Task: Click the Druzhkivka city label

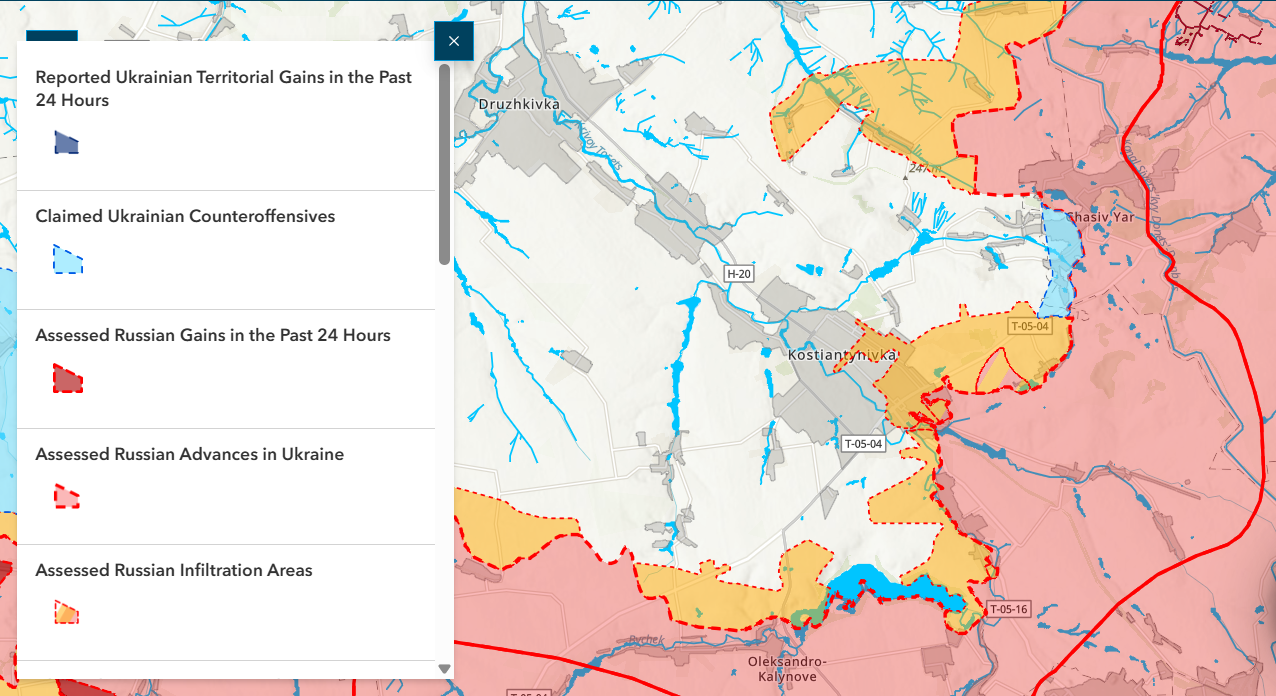Action: pyautogui.click(x=518, y=103)
